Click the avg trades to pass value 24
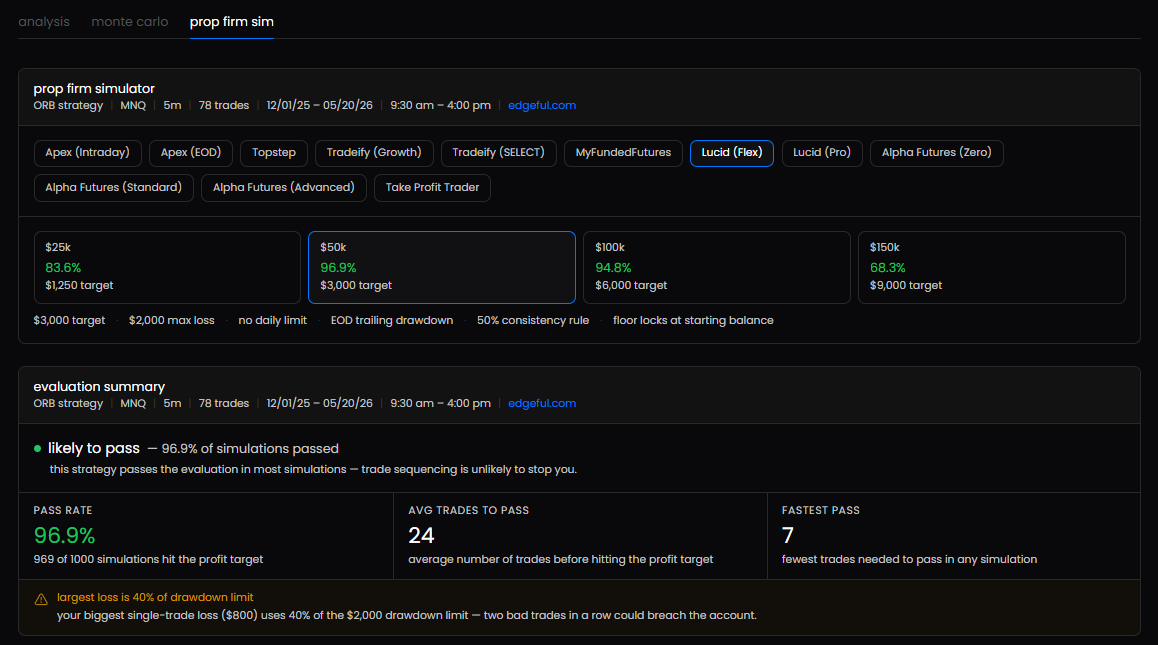Screen dimensions: 1158x645 click(x=421, y=536)
